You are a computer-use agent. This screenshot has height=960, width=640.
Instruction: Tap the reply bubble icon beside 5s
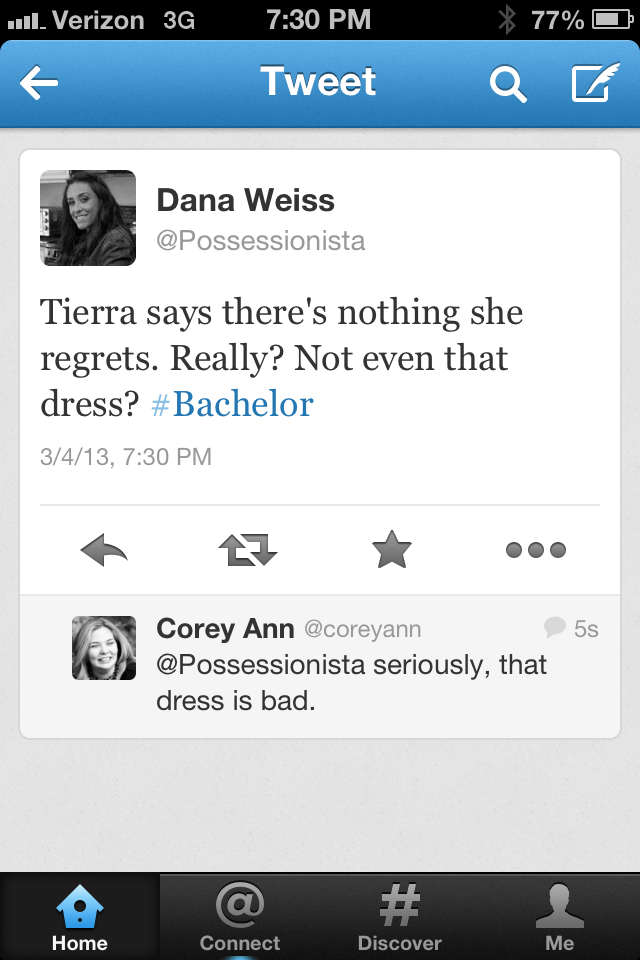554,627
